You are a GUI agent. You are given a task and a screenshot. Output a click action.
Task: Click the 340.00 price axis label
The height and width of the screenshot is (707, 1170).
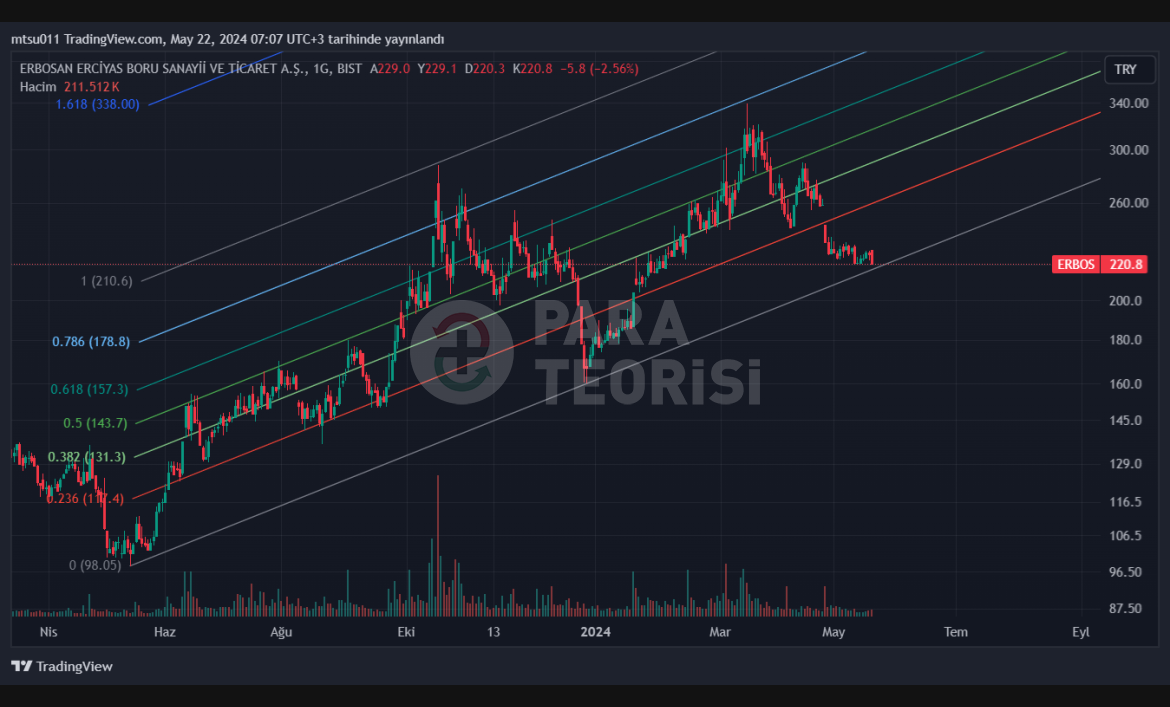(x=1128, y=103)
